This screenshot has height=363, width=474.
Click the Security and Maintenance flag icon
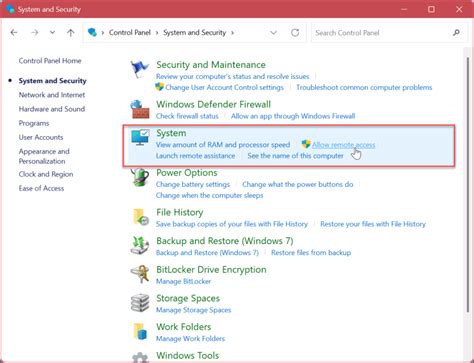[x=139, y=69]
